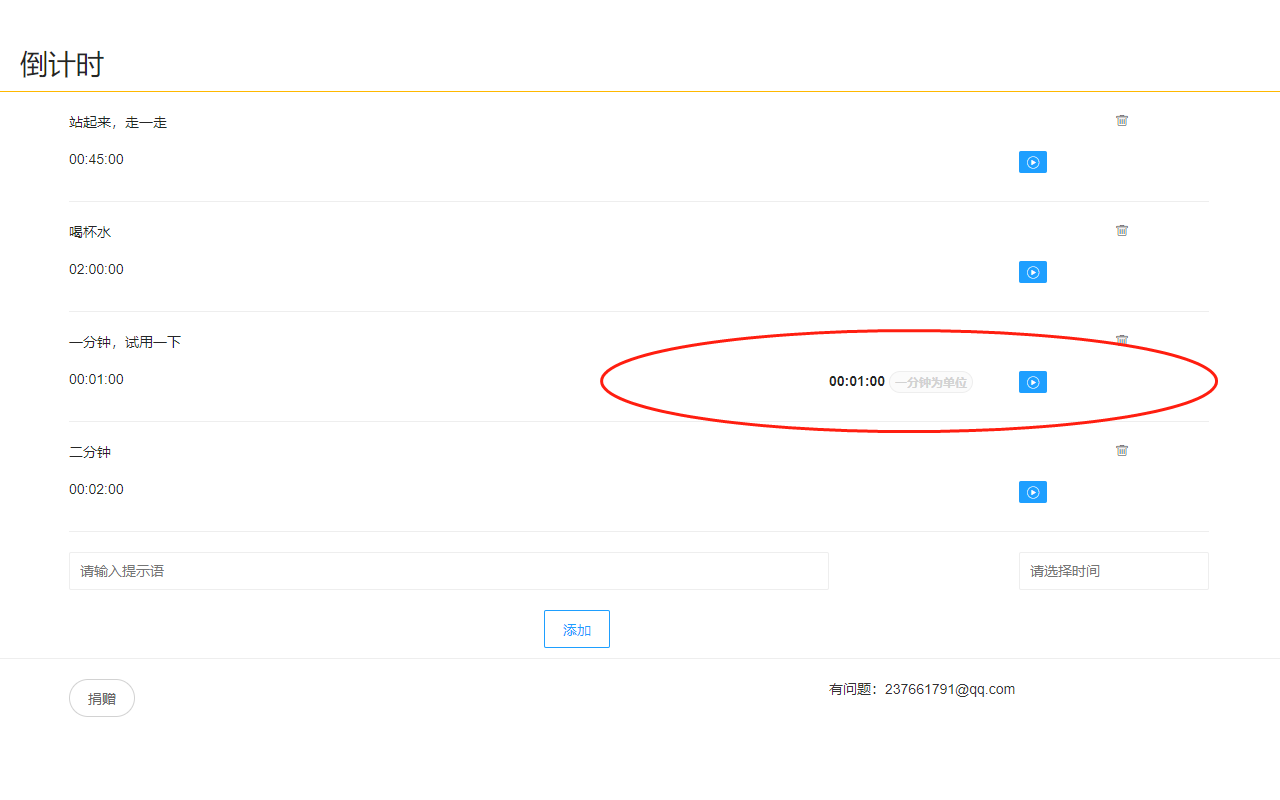Click the 一分钟，试用一下 reminder title
This screenshot has width=1280, height=800.
125,342
